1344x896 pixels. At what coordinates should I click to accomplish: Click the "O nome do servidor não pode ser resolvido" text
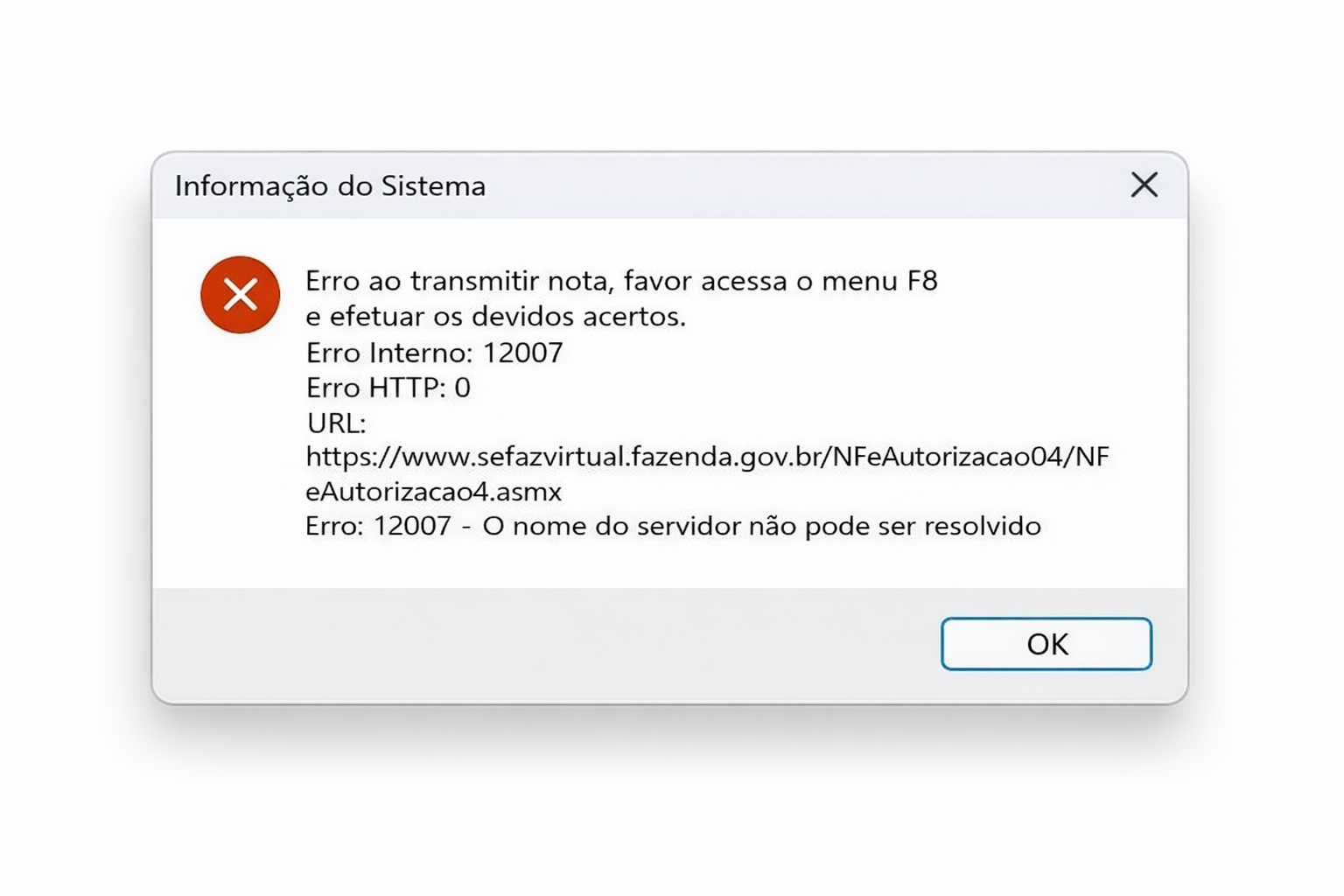click(761, 526)
